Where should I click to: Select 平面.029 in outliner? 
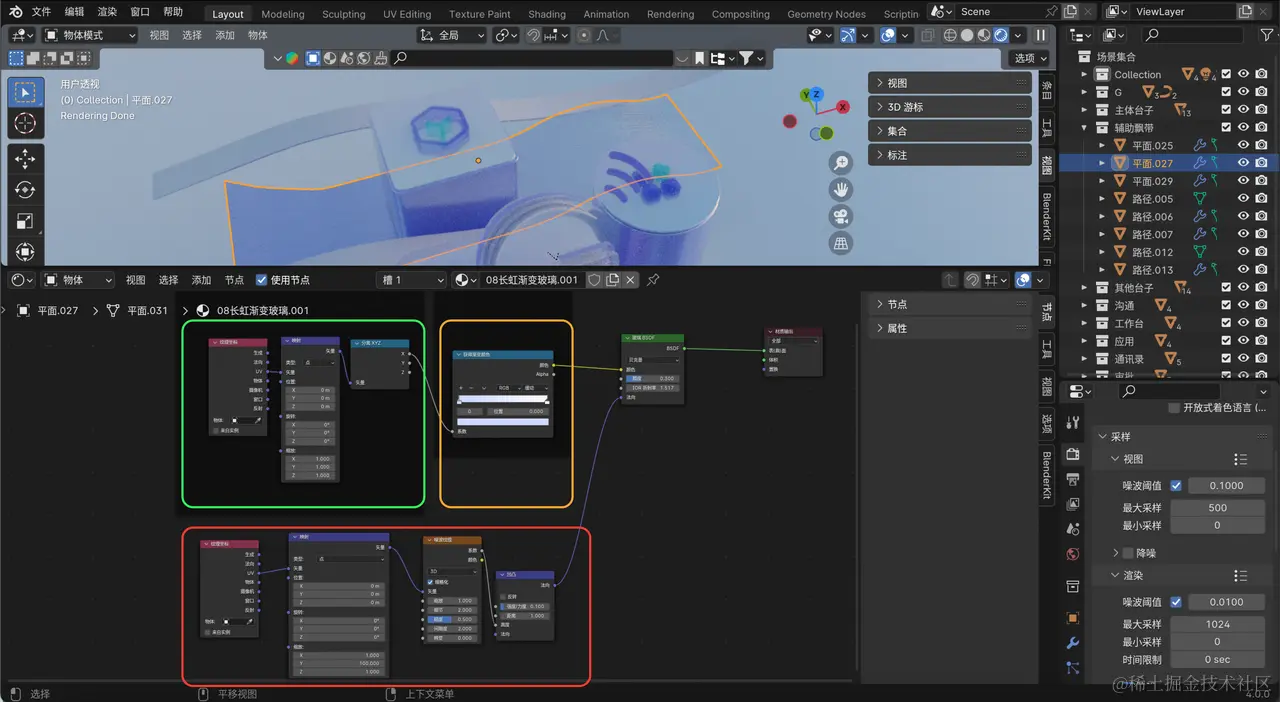click(x=1152, y=181)
